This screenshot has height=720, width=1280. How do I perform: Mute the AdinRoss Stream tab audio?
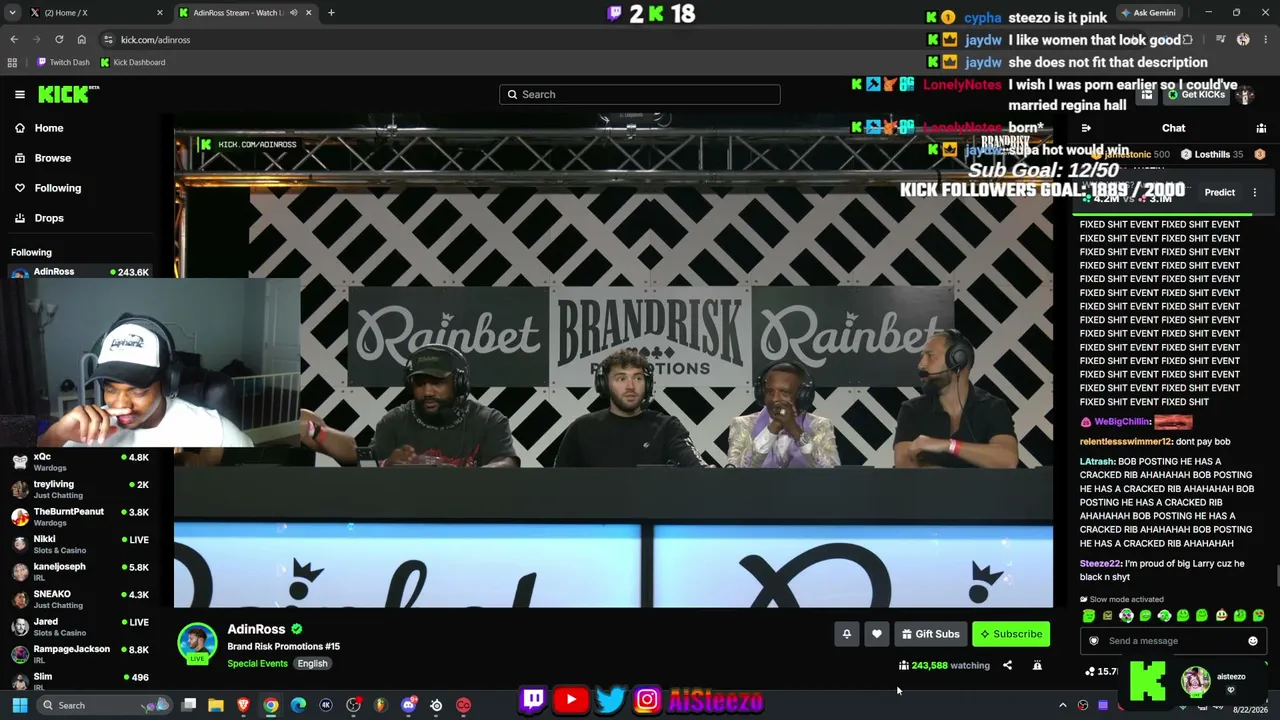[x=293, y=13]
